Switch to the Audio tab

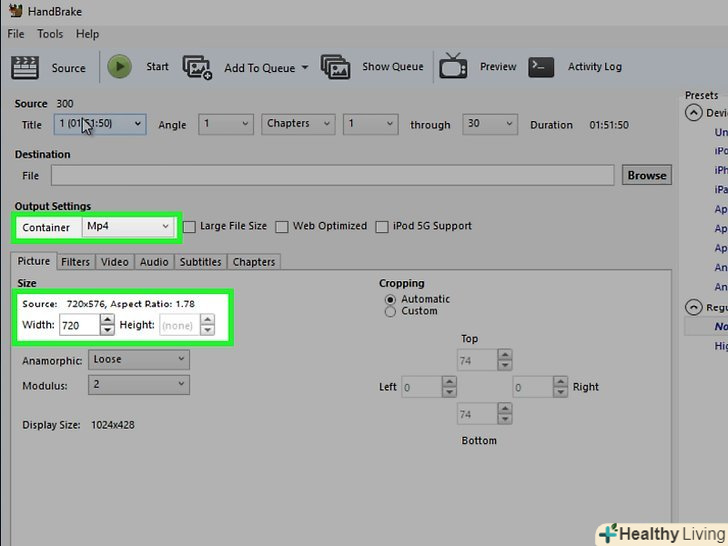tap(154, 262)
